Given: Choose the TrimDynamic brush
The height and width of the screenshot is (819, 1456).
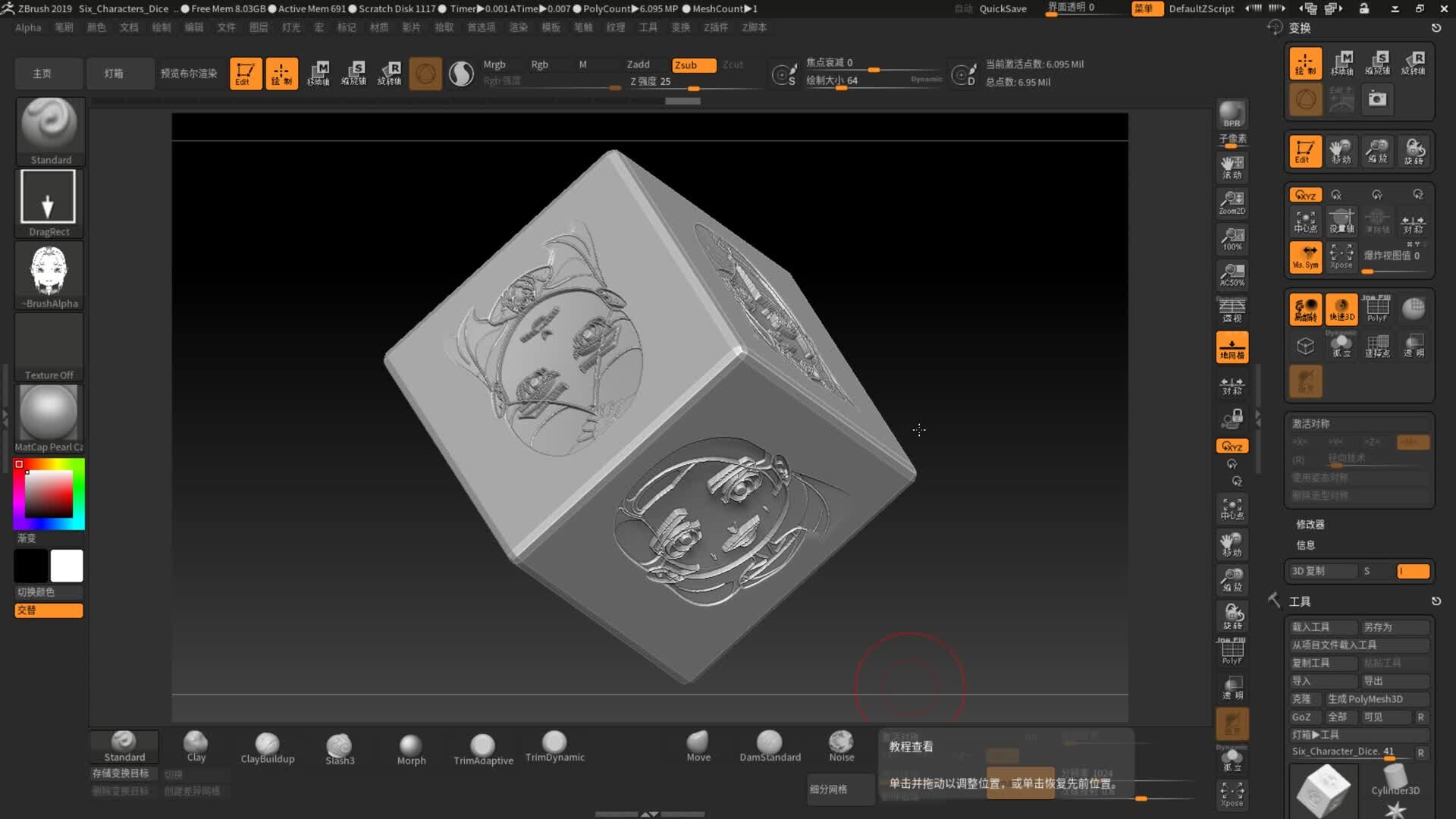Looking at the screenshot, I should (x=554, y=746).
